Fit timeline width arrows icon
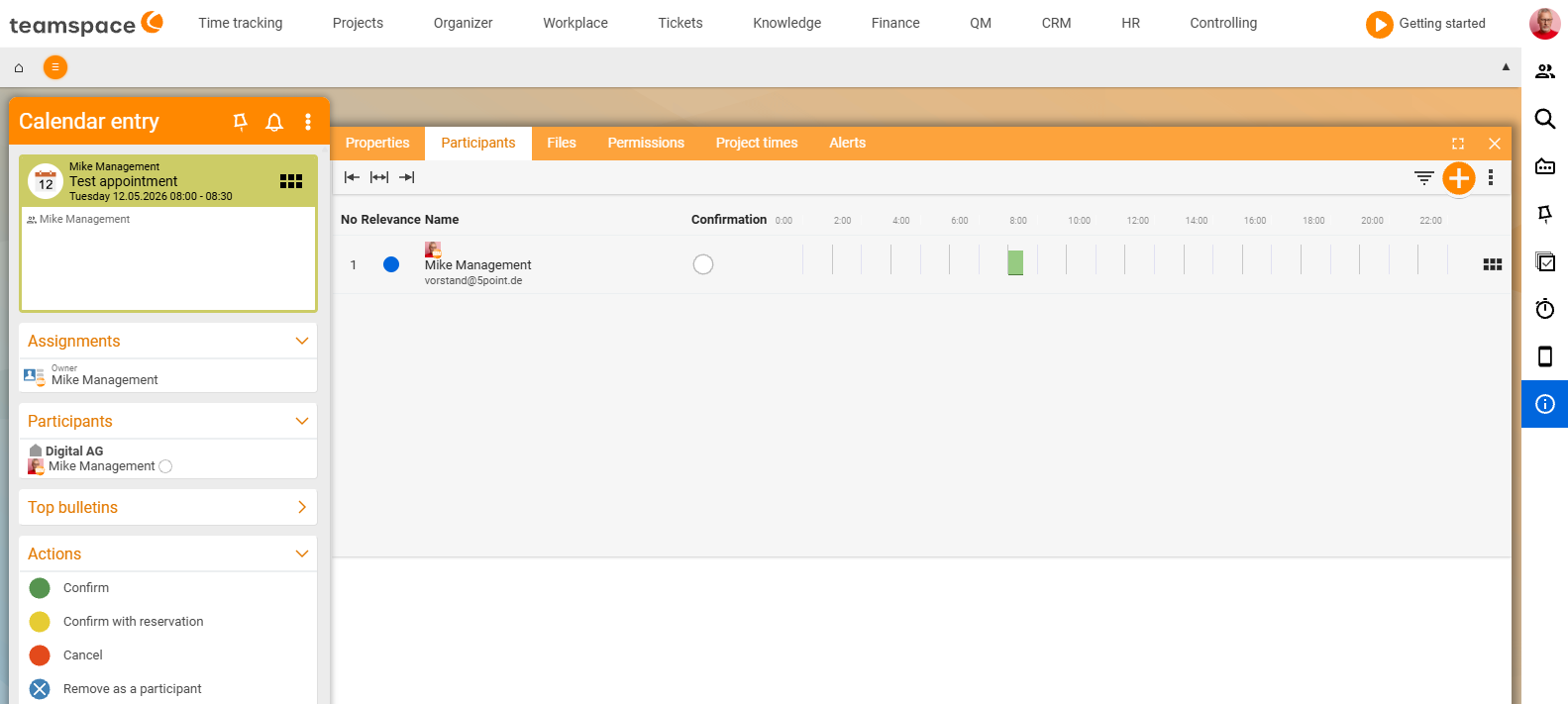 pyautogui.click(x=379, y=177)
